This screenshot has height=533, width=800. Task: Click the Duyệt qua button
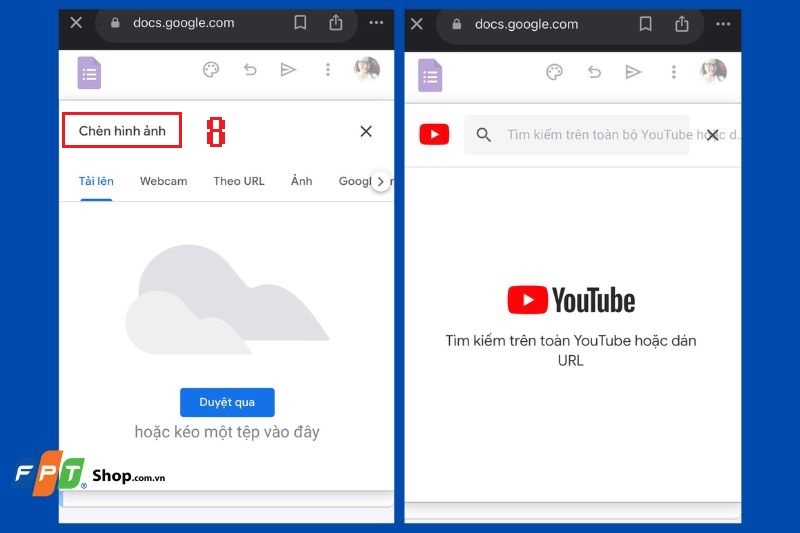pos(227,402)
